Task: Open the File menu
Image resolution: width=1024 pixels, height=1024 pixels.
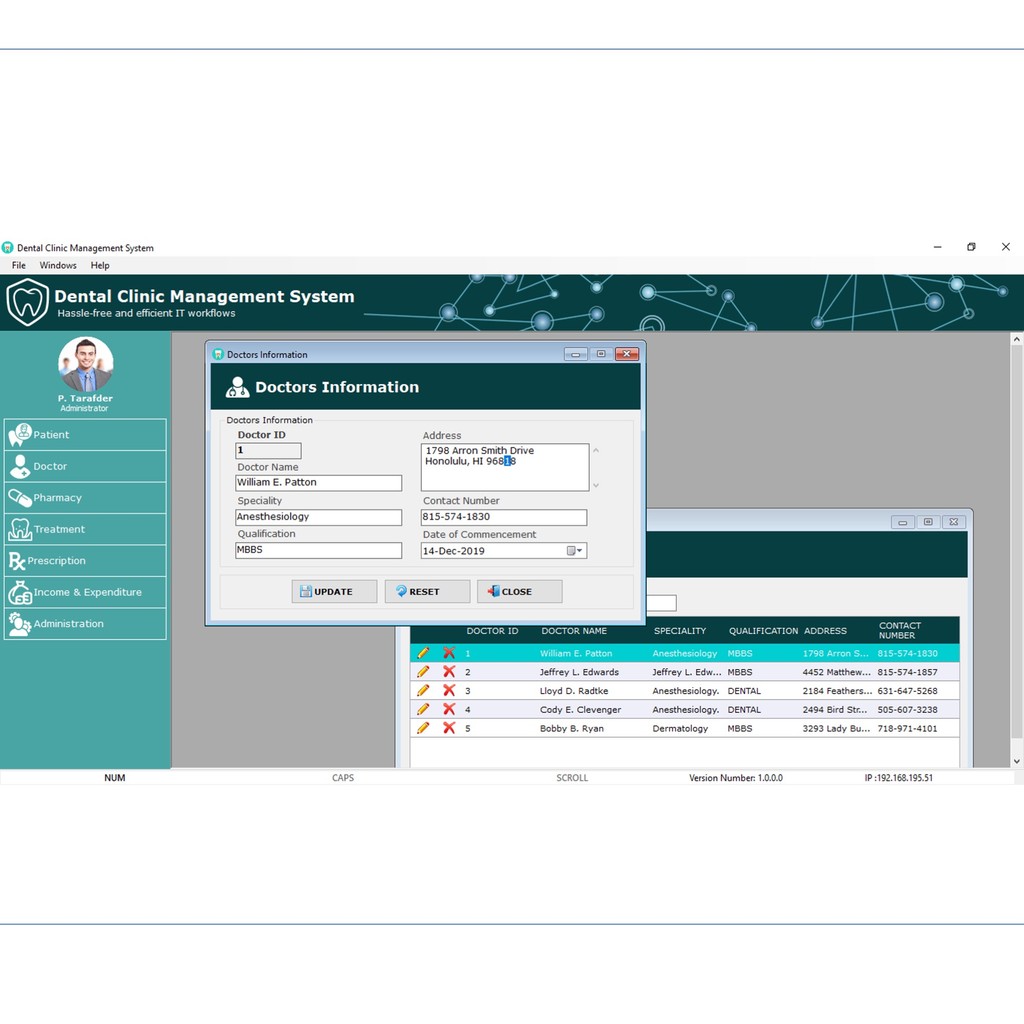Action: pyautogui.click(x=19, y=265)
